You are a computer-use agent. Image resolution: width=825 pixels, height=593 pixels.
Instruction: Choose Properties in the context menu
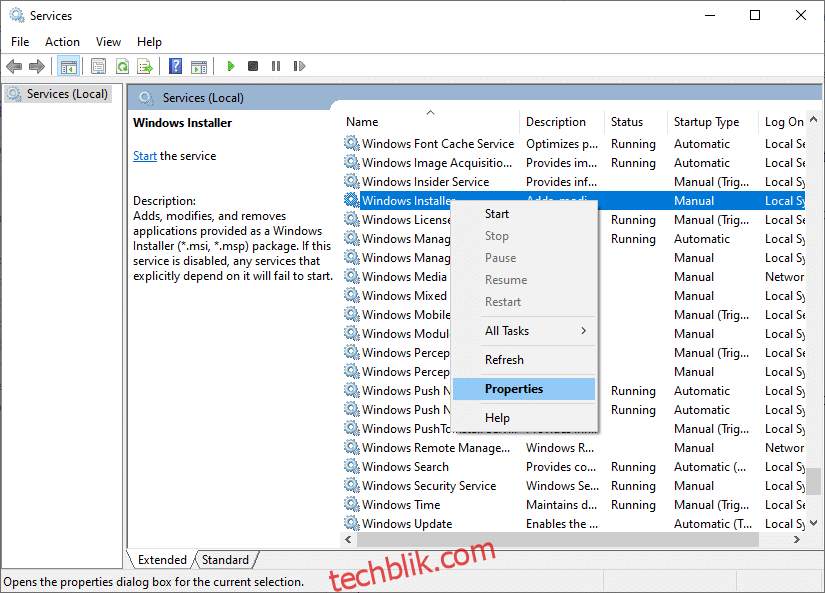(x=524, y=389)
